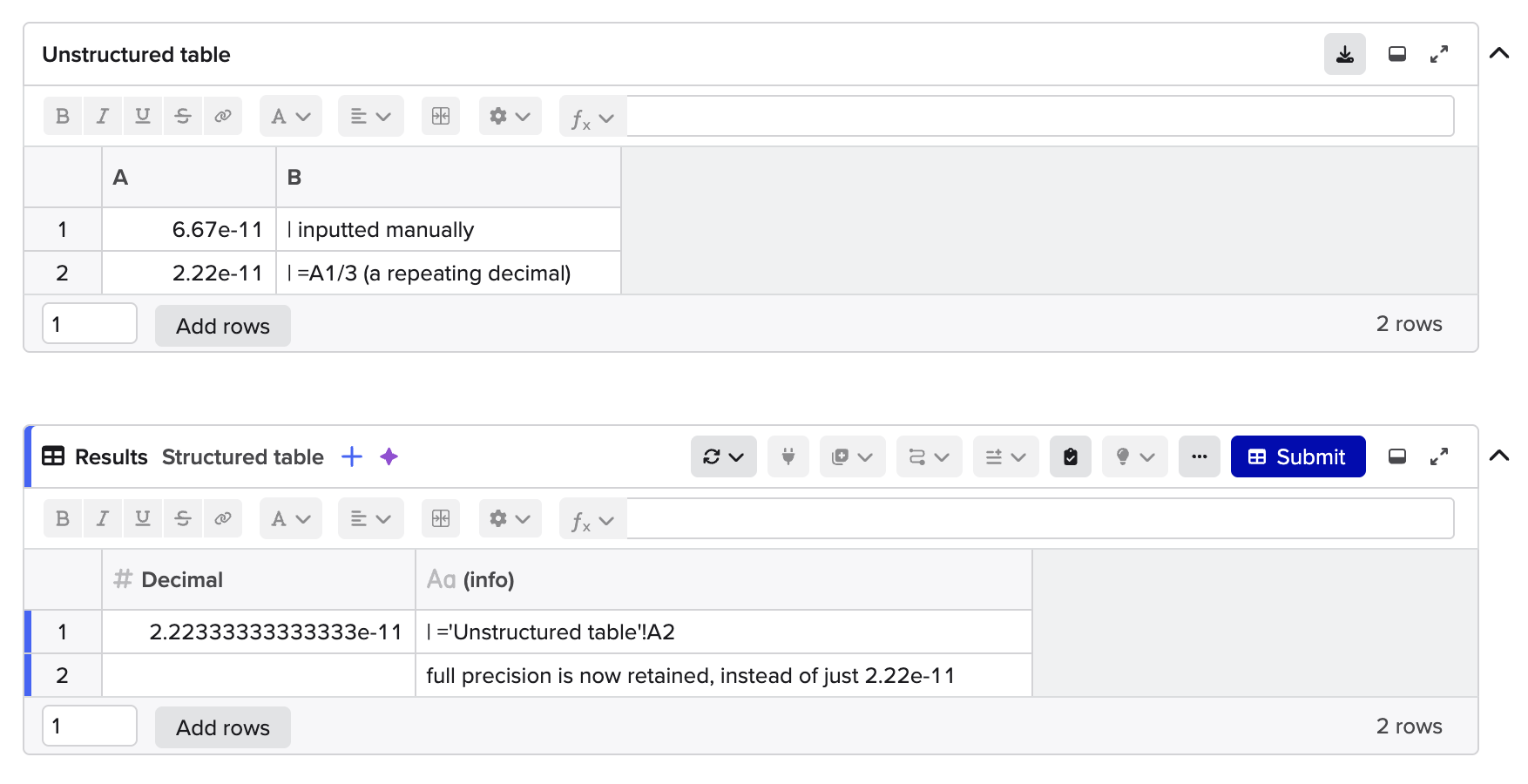The width and height of the screenshot is (1528, 784).
Task: Expand Unstructured table to fullscreen
Action: 1439,54
